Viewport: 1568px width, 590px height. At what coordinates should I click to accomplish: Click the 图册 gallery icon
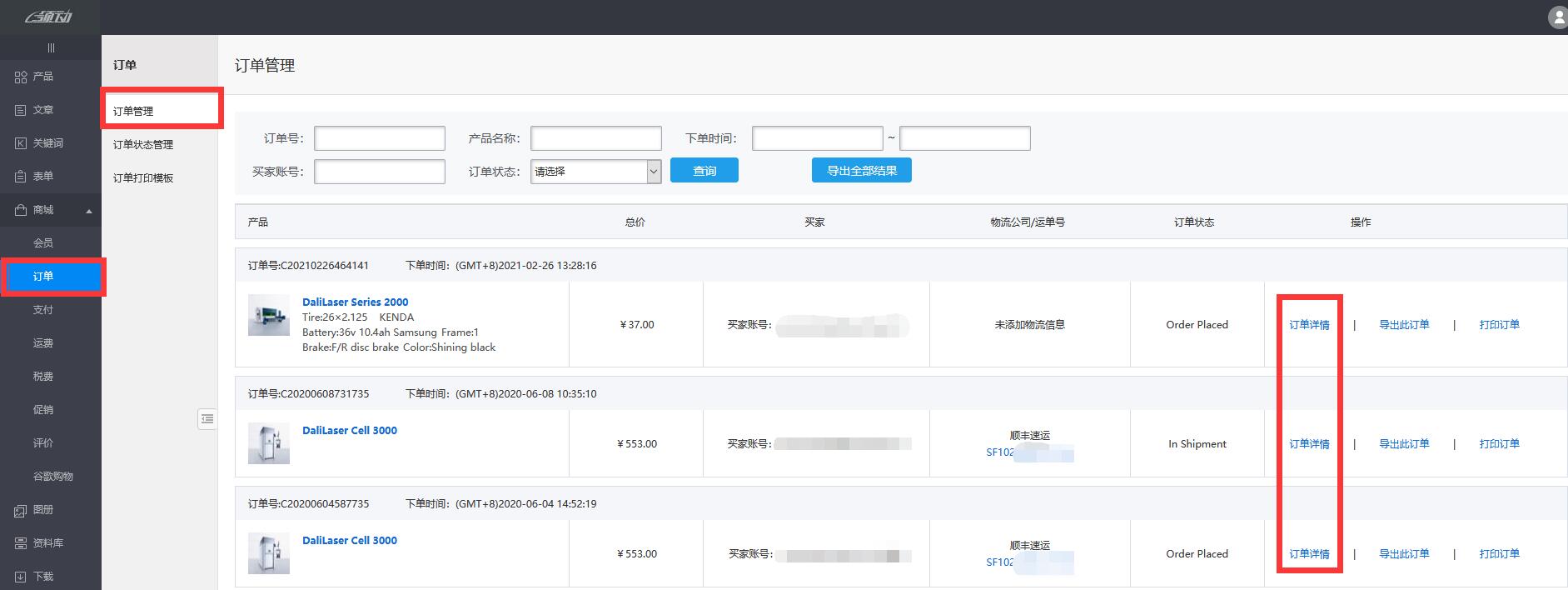click(x=21, y=510)
